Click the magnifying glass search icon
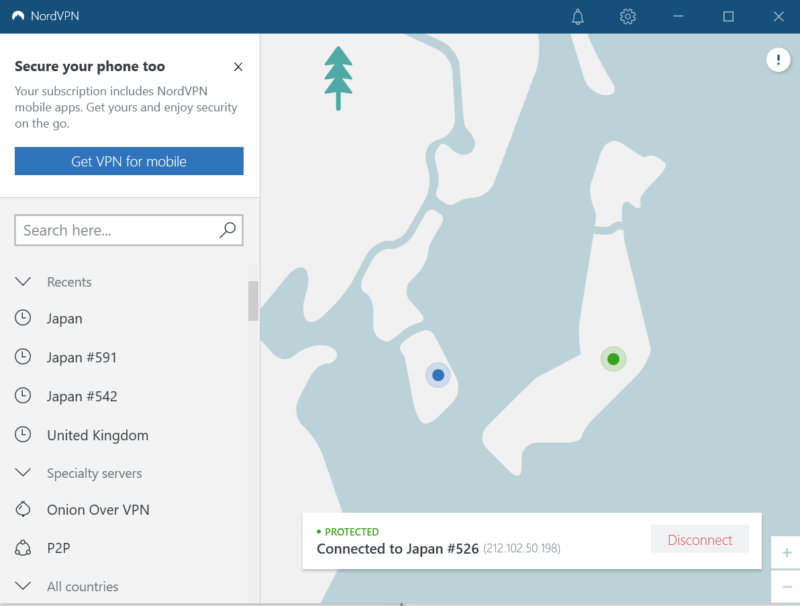This screenshot has width=800, height=606. click(228, 230)
